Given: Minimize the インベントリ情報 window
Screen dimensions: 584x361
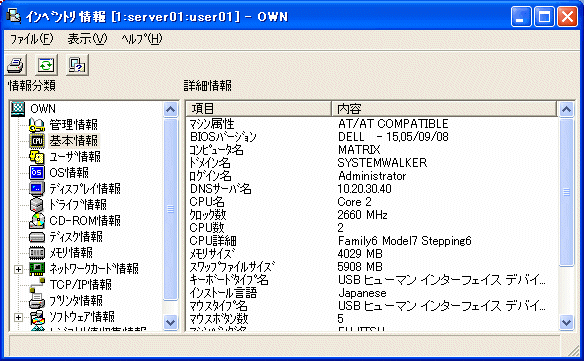Looking at the screenshot, I should [521, 17].
